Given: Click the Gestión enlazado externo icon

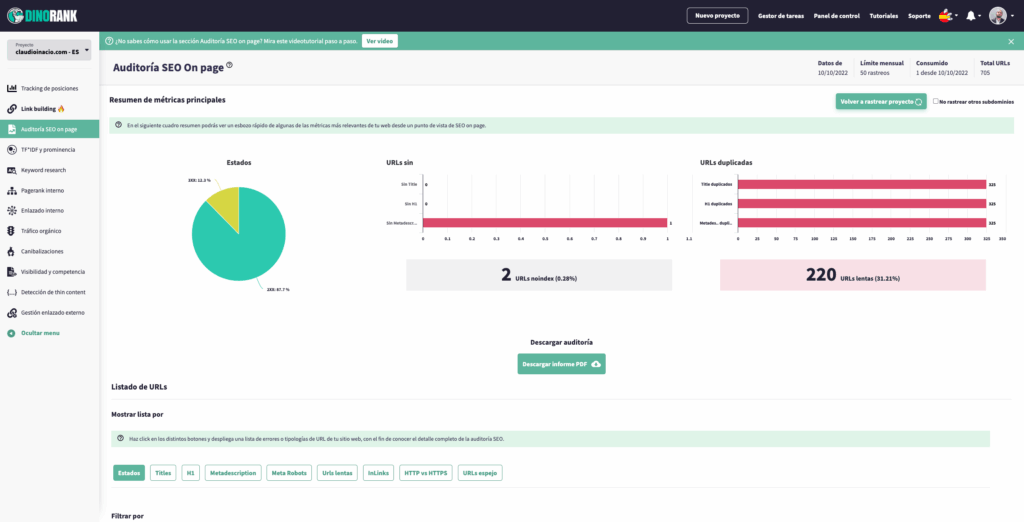Looking at the screenshot, I should pyautogui.click(x=12, y=312).
